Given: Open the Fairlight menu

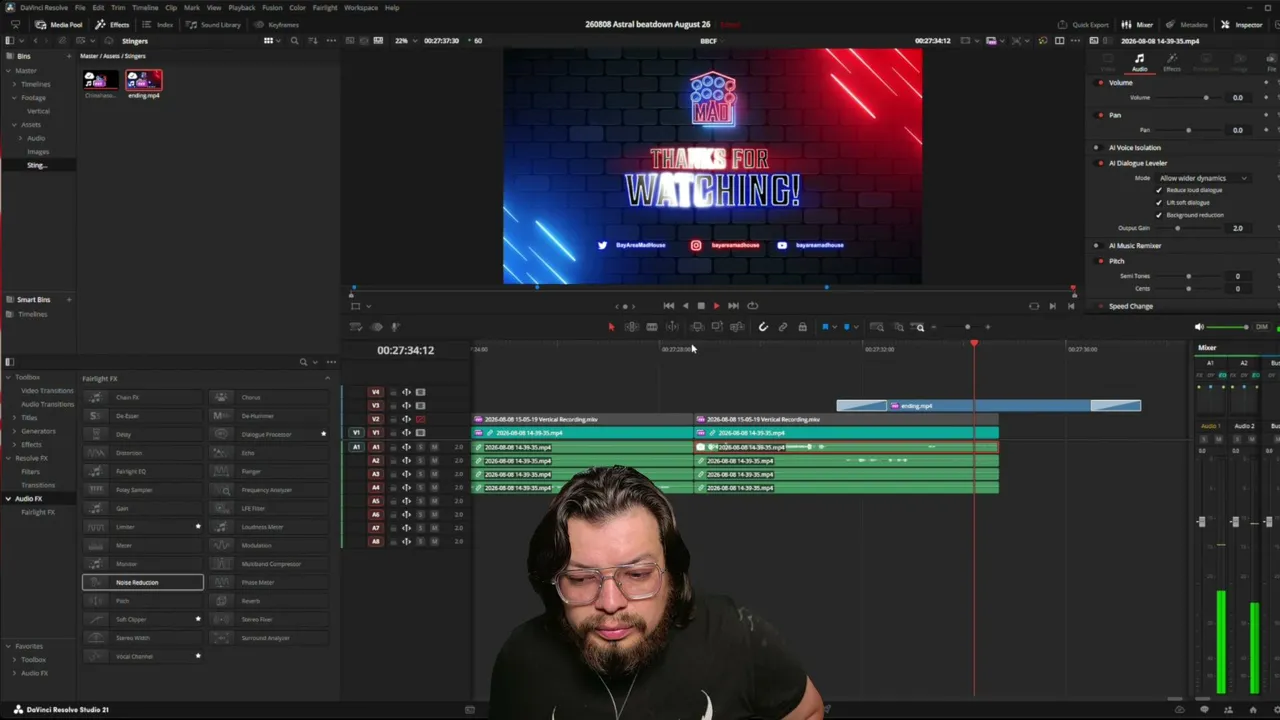Looking at the screenshot, I should pos(325,8).
